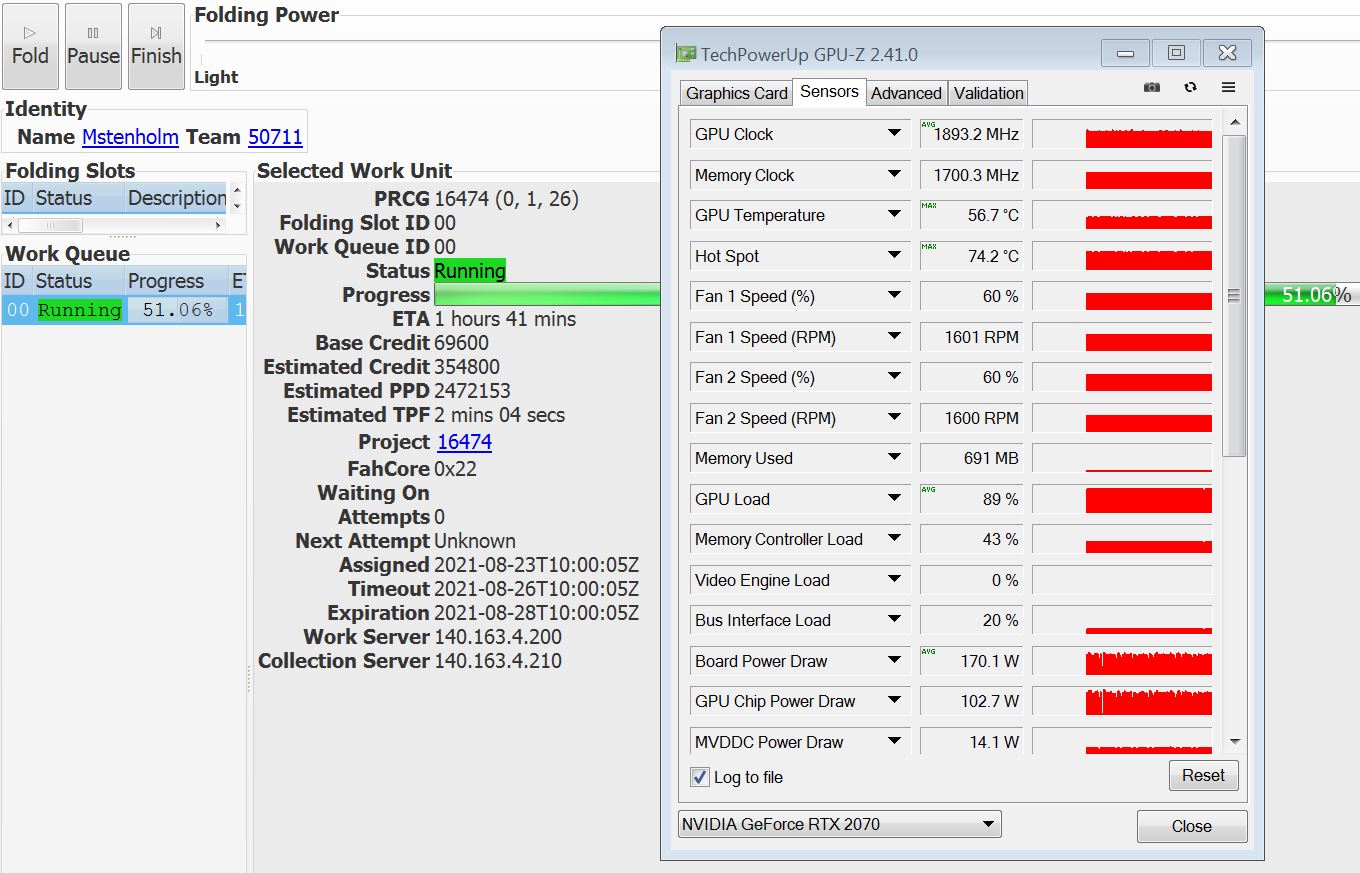Go to the Validation tab
1360x873 pixels.
pos(988,93)
